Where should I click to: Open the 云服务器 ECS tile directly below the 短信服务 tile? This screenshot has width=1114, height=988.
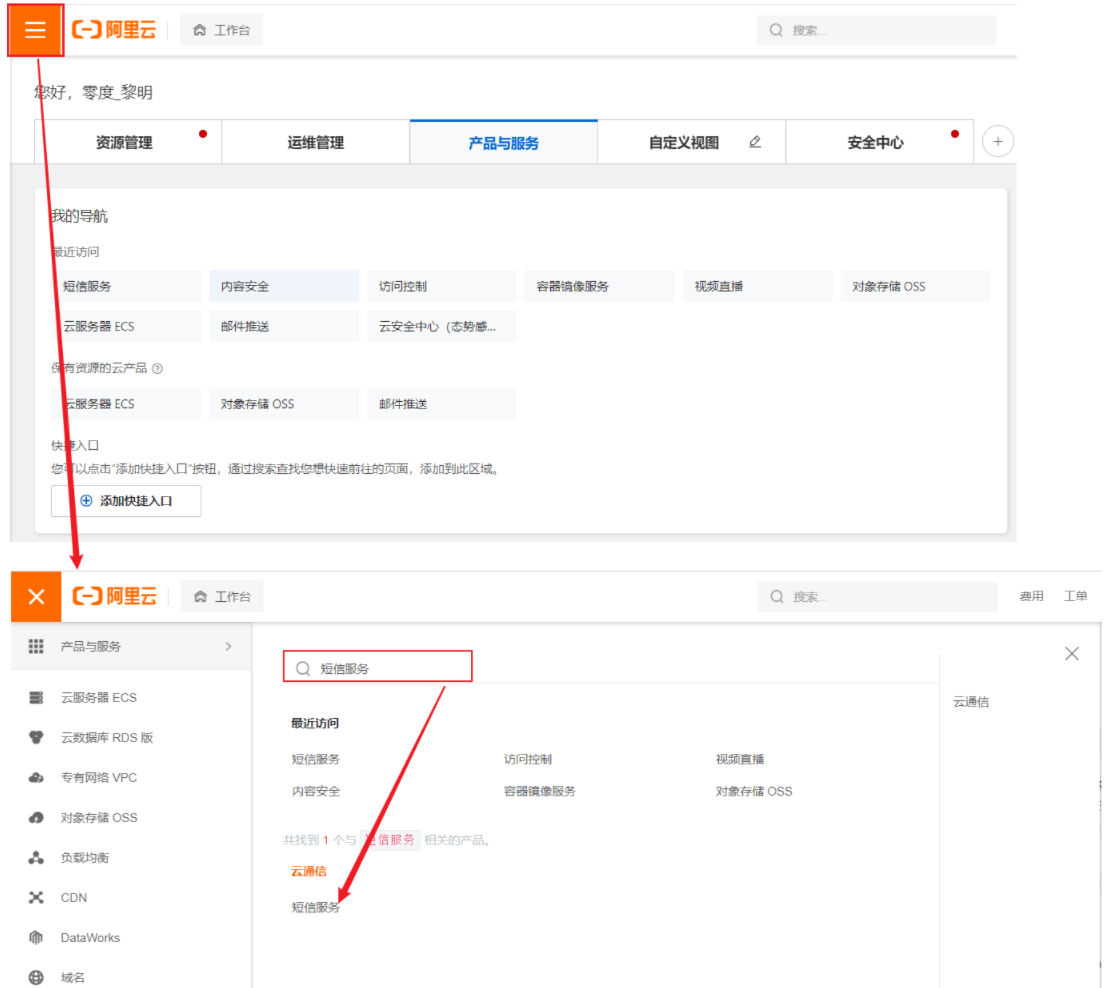(x=126, y=326)
